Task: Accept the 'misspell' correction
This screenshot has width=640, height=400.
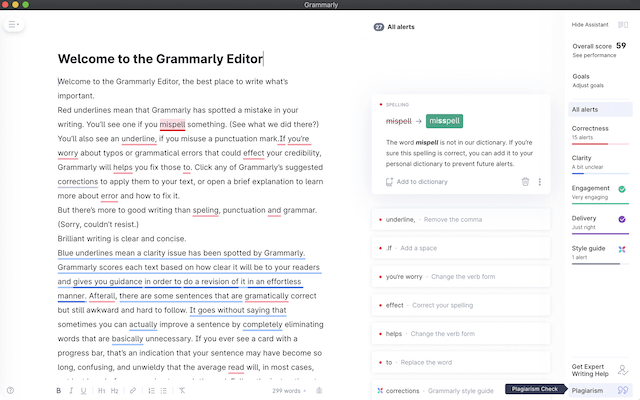Action: coord(444,121)
